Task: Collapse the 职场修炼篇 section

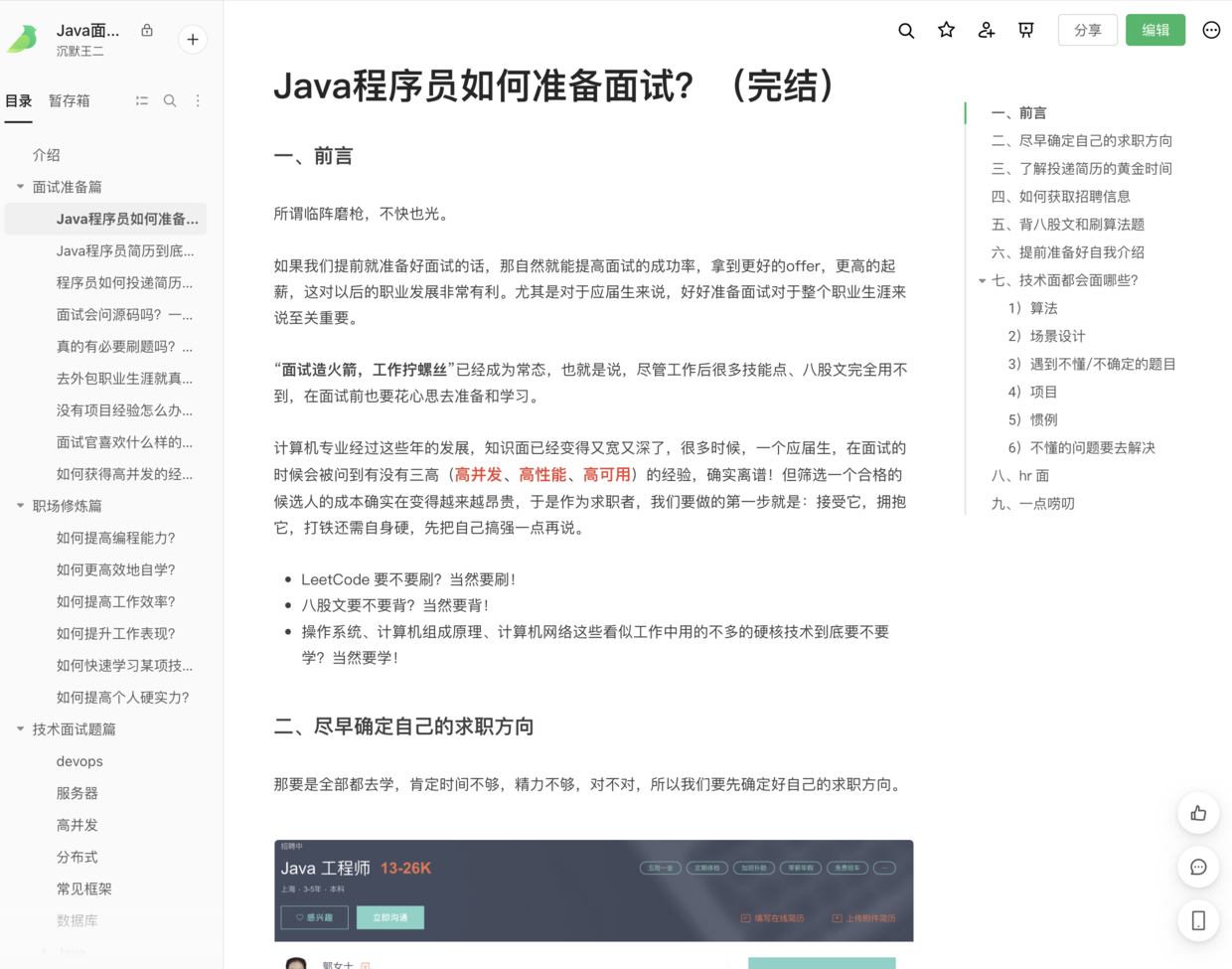Action: pos(20,506)
